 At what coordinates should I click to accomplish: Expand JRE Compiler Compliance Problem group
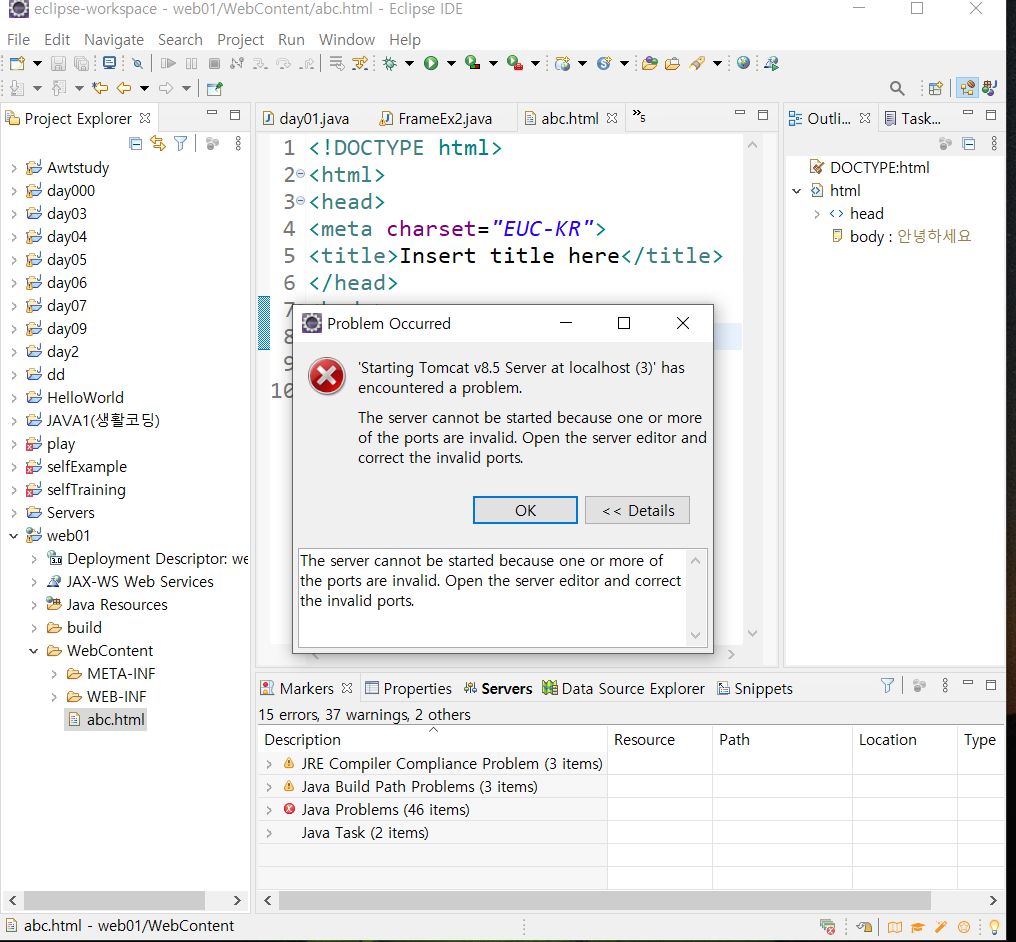click(269, 764)
